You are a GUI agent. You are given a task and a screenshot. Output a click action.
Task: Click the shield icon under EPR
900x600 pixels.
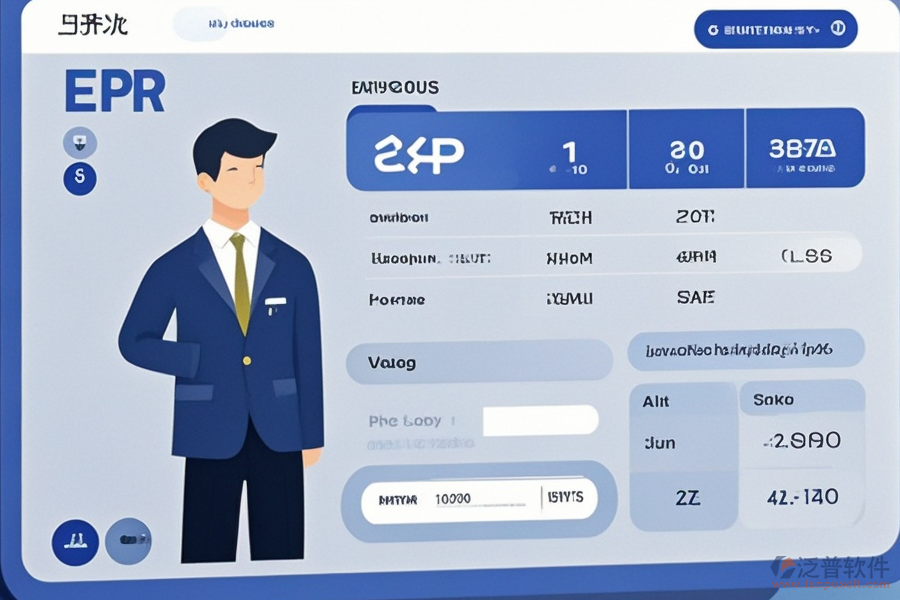80,142
